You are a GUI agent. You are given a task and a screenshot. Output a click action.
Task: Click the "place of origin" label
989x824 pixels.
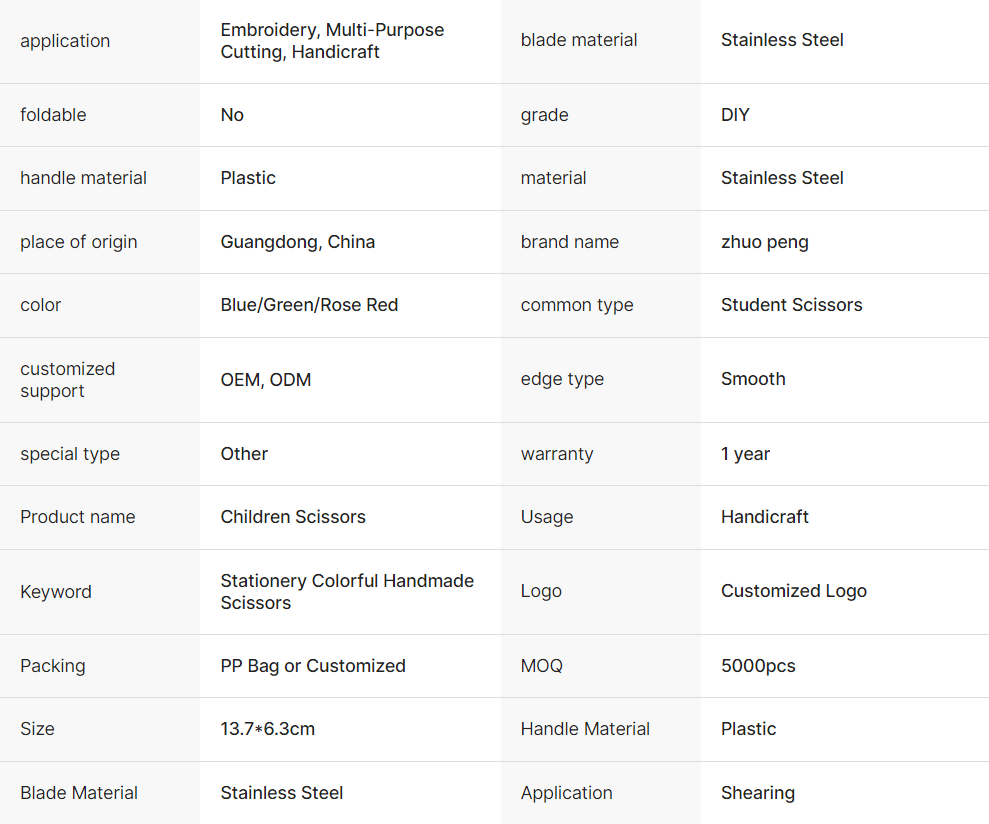(79, 242)
